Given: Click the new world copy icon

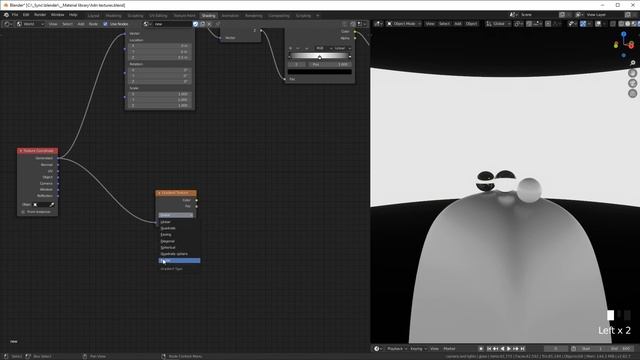Looking at the screenshot, I should (202, 24).
